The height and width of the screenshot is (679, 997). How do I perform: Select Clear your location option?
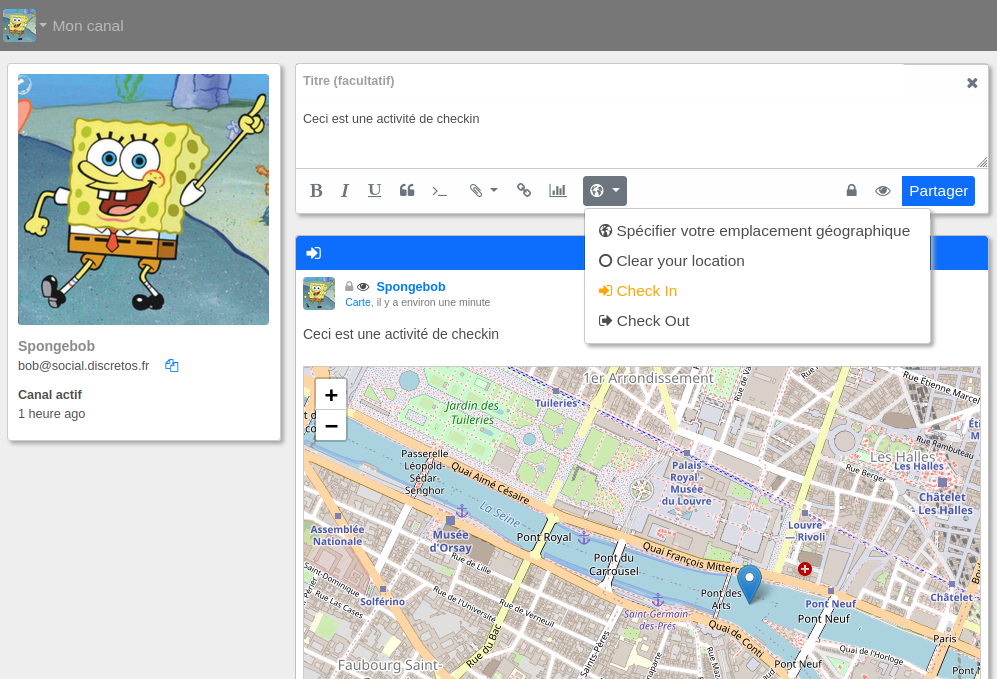(x=680, y=261)
